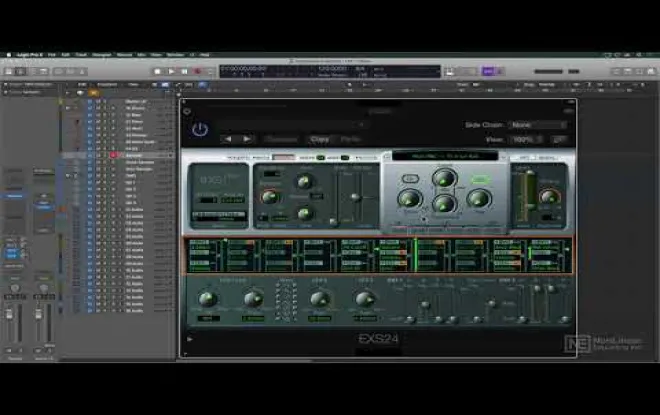
Task: Click the left channel strip pan knob
Action: 15,288
